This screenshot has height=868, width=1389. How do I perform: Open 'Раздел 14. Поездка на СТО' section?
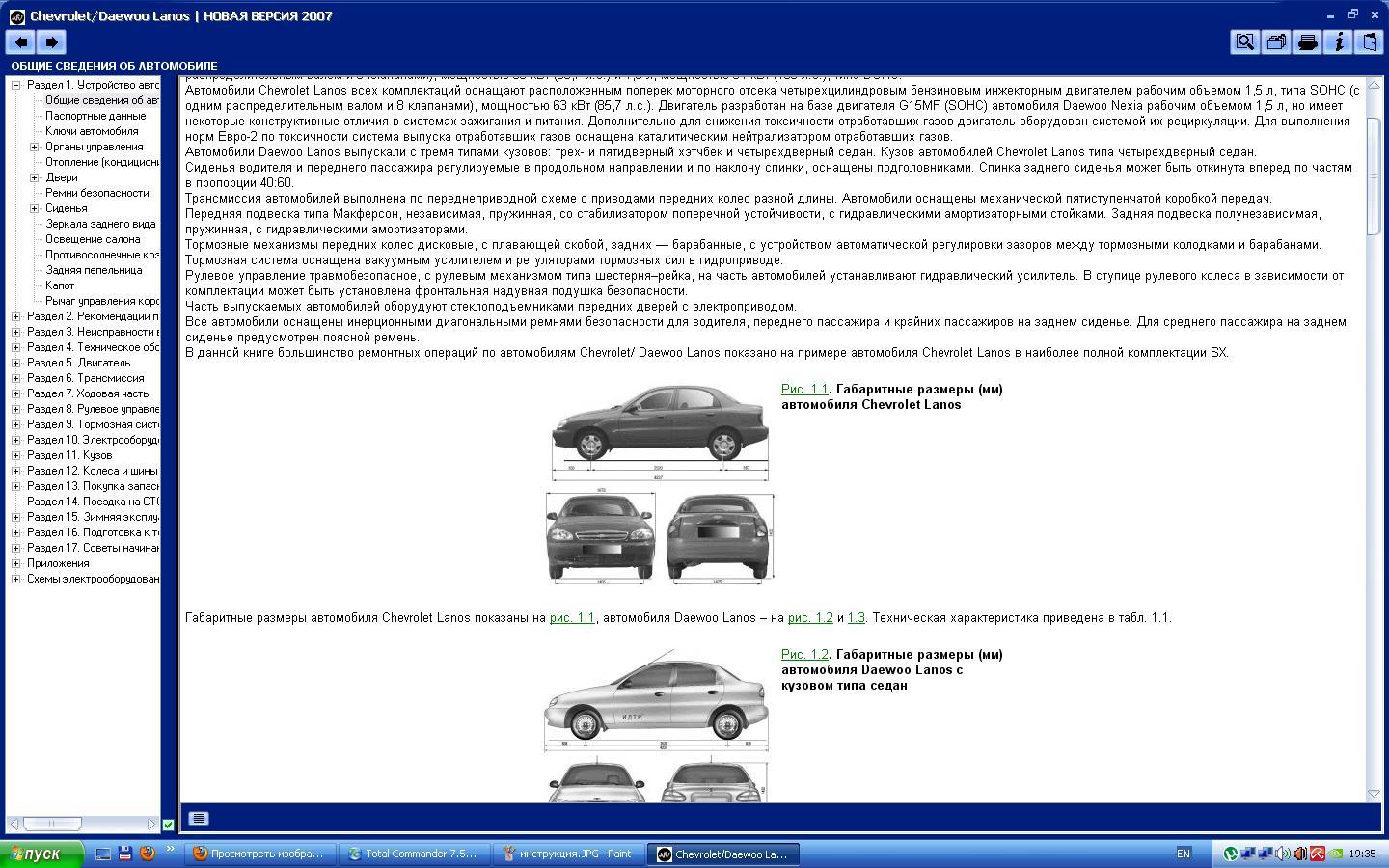[x=93, y=502]
